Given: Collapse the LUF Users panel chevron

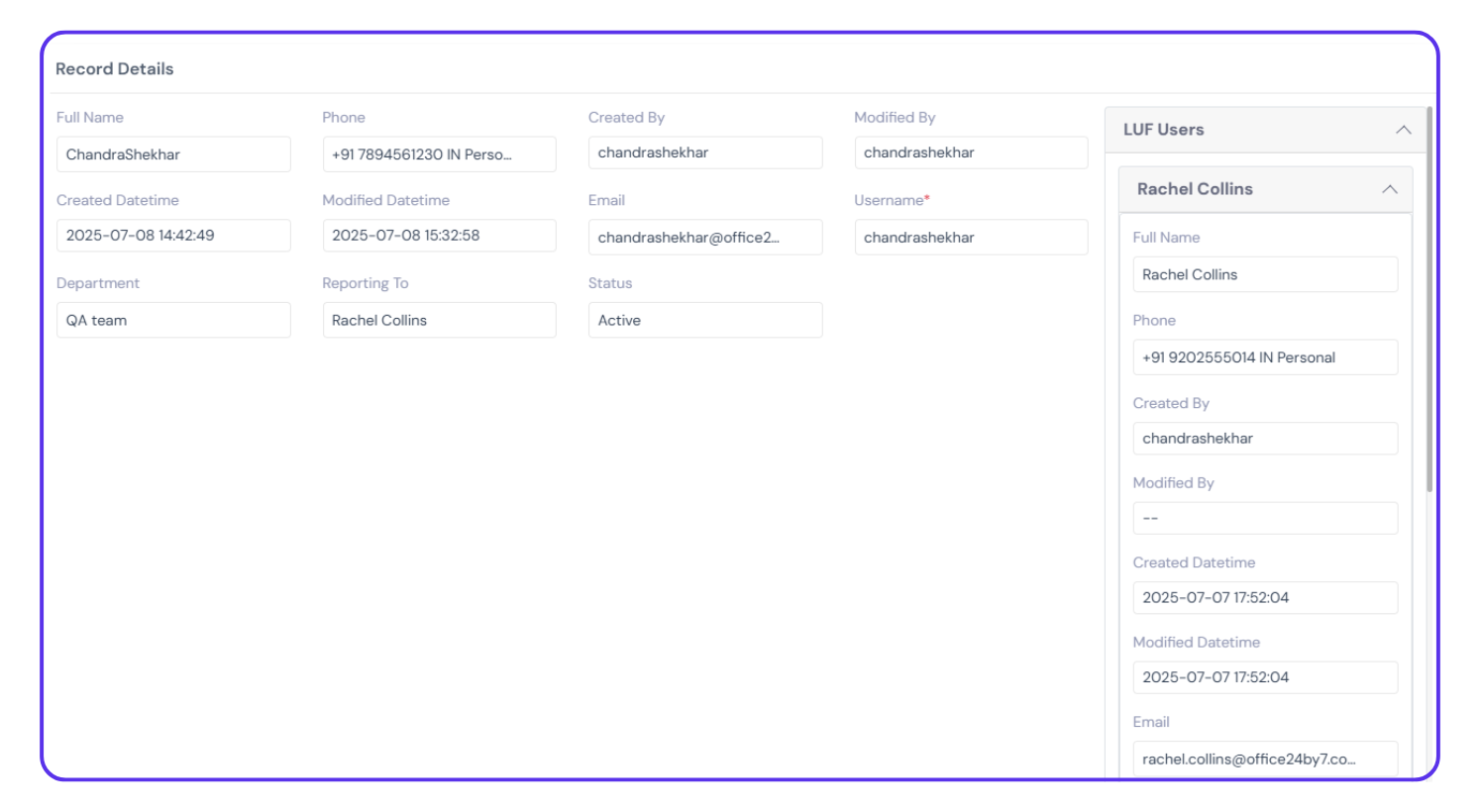Looking at the screenshot, I should 1403,130.
